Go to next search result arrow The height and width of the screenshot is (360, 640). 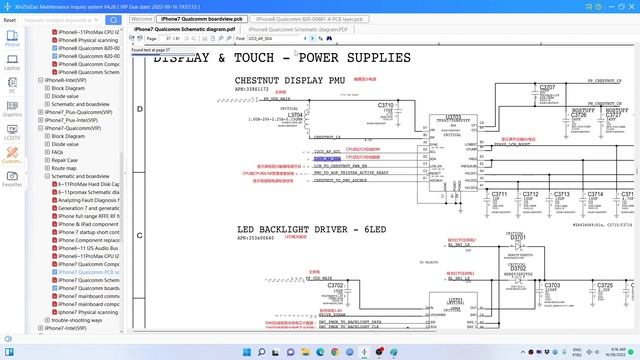point(313,38)
